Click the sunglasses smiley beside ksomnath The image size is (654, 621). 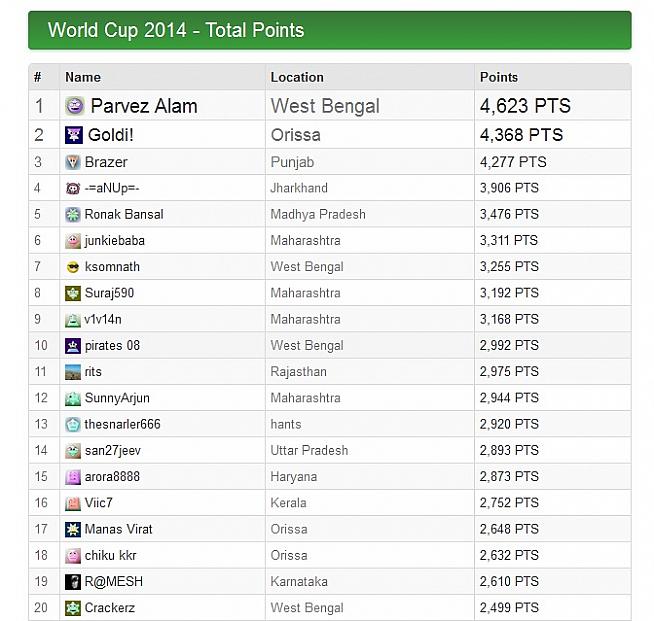(x=73, y=267)
